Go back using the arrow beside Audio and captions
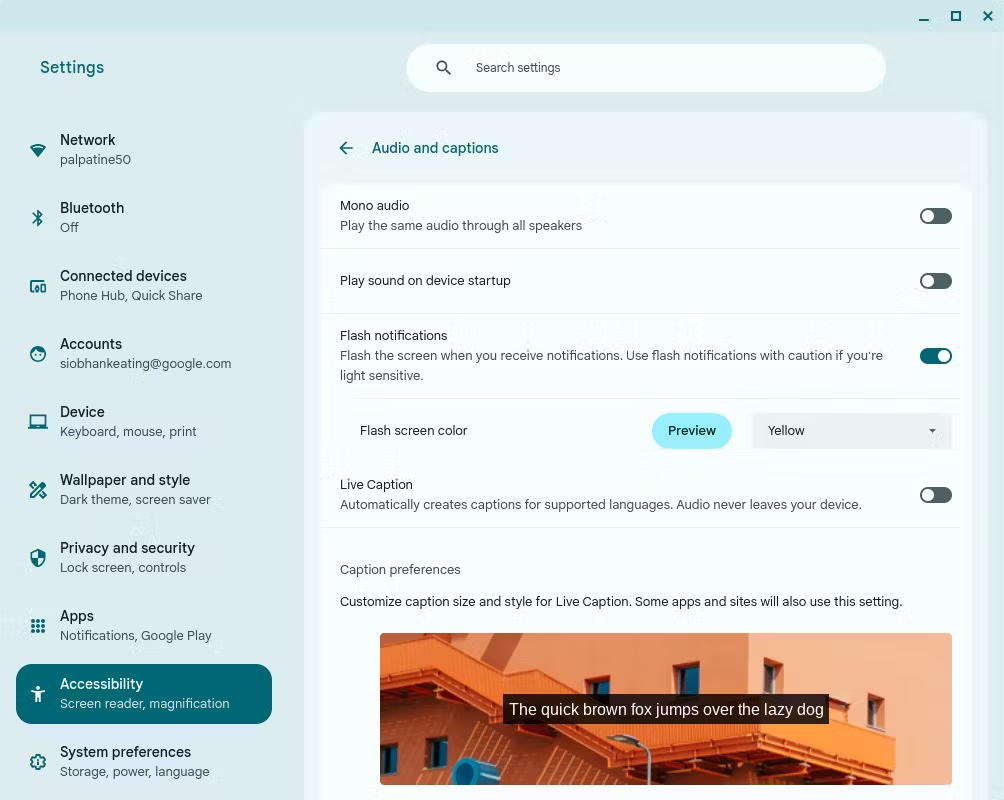 pyautogui.click(x=346, y=148)
